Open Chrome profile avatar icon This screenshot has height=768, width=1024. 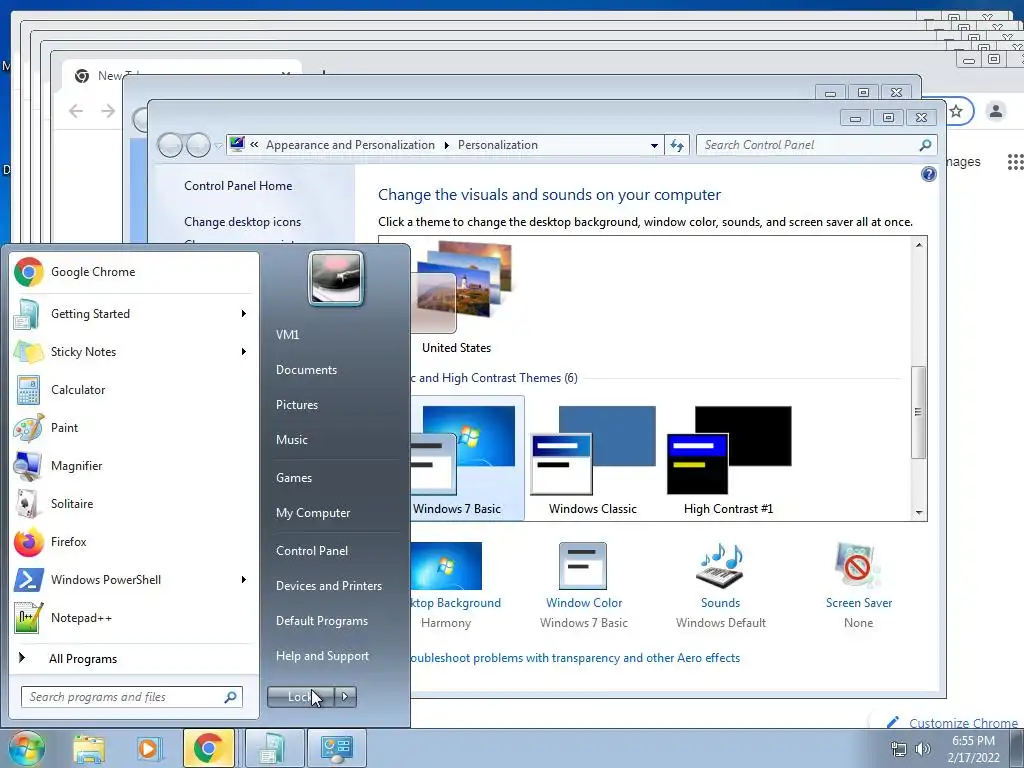coord(995,111)
